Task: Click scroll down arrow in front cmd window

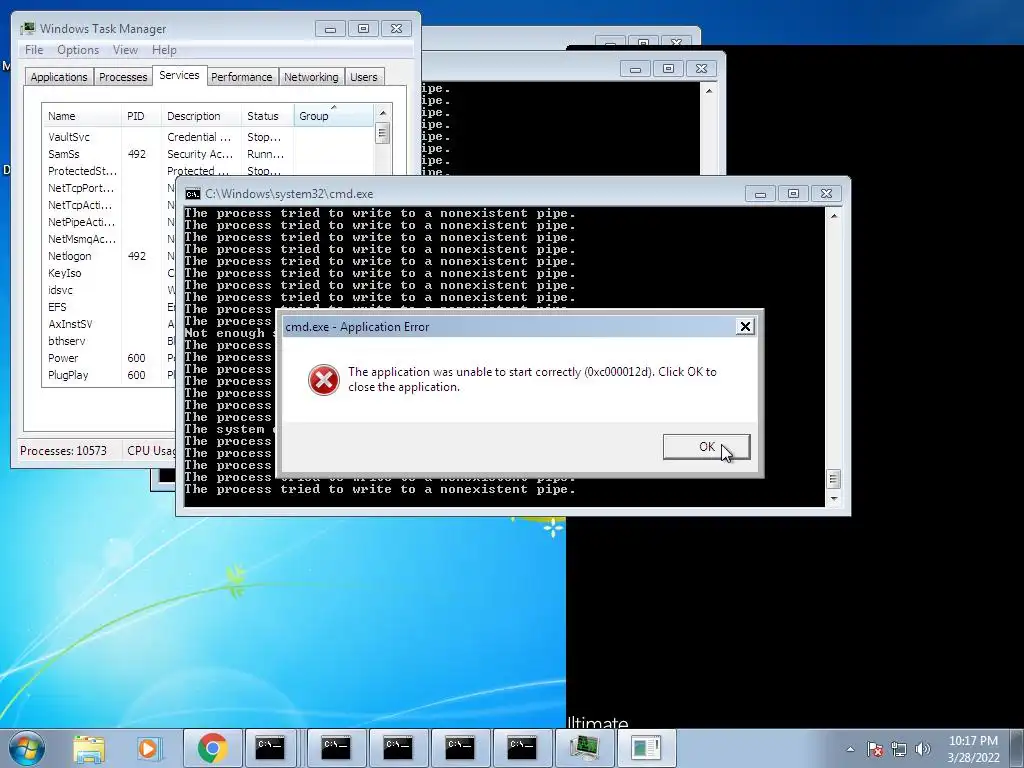Action: click(833, 500)
